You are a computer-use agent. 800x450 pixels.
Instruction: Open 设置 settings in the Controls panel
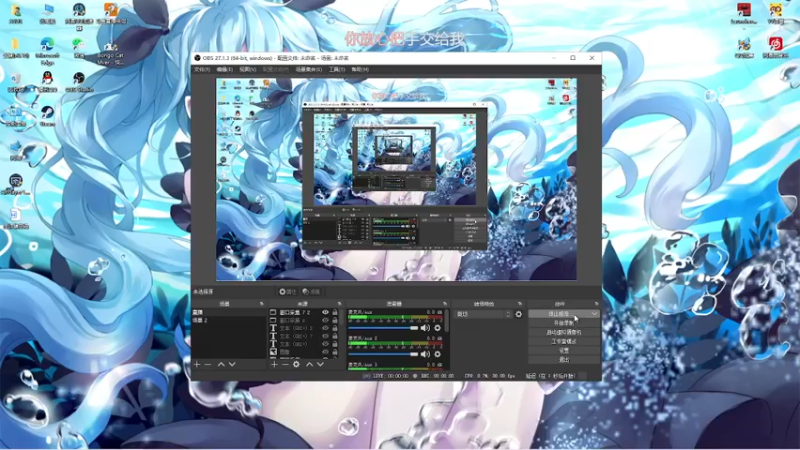pos(564,351)
